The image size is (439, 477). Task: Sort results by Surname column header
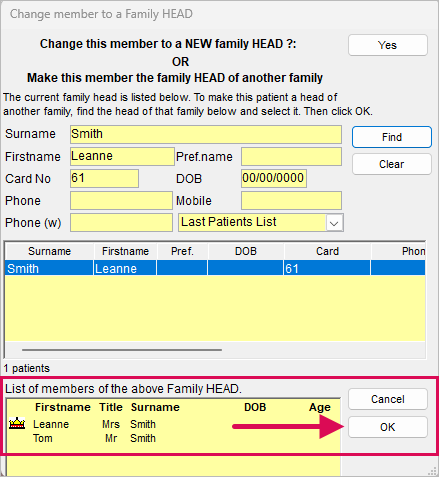pos(49,251)
